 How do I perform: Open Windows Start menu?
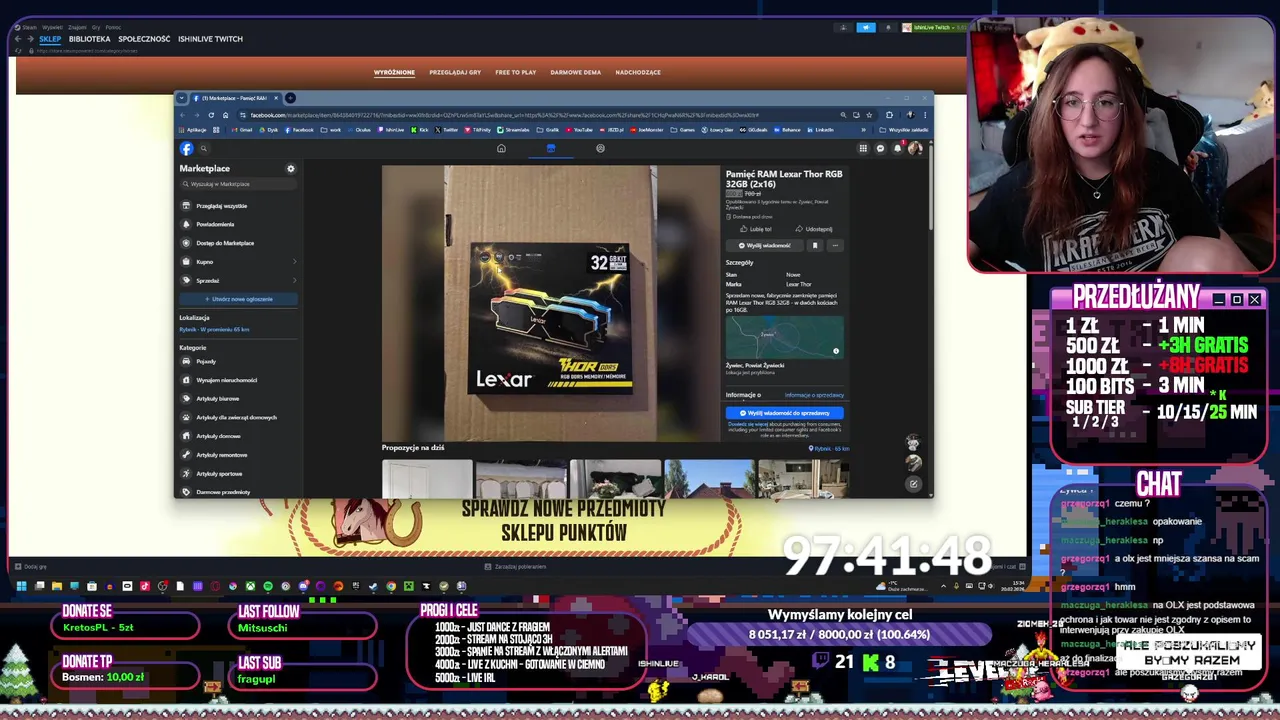[20, 586]
